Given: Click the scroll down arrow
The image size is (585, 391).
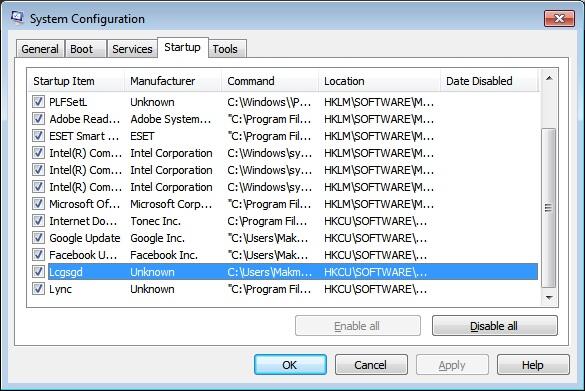Looking at the screenshot, I should coord(549,297).
